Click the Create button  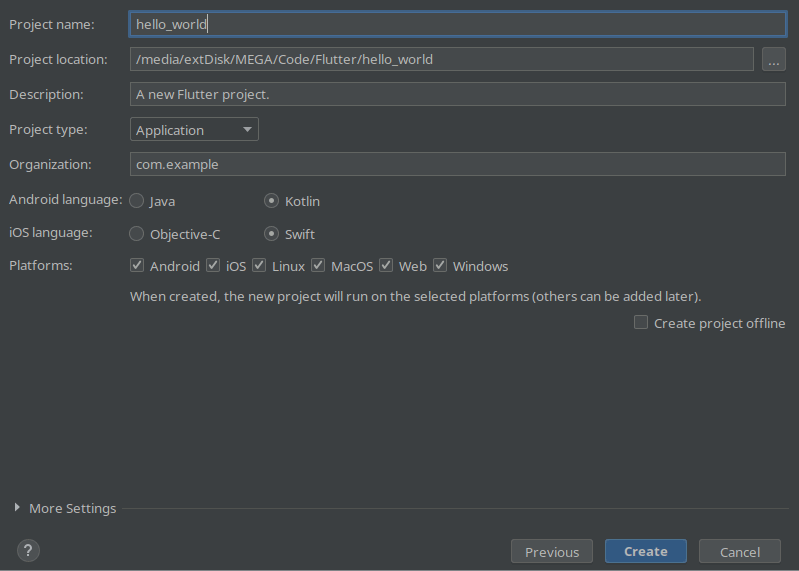646,552
